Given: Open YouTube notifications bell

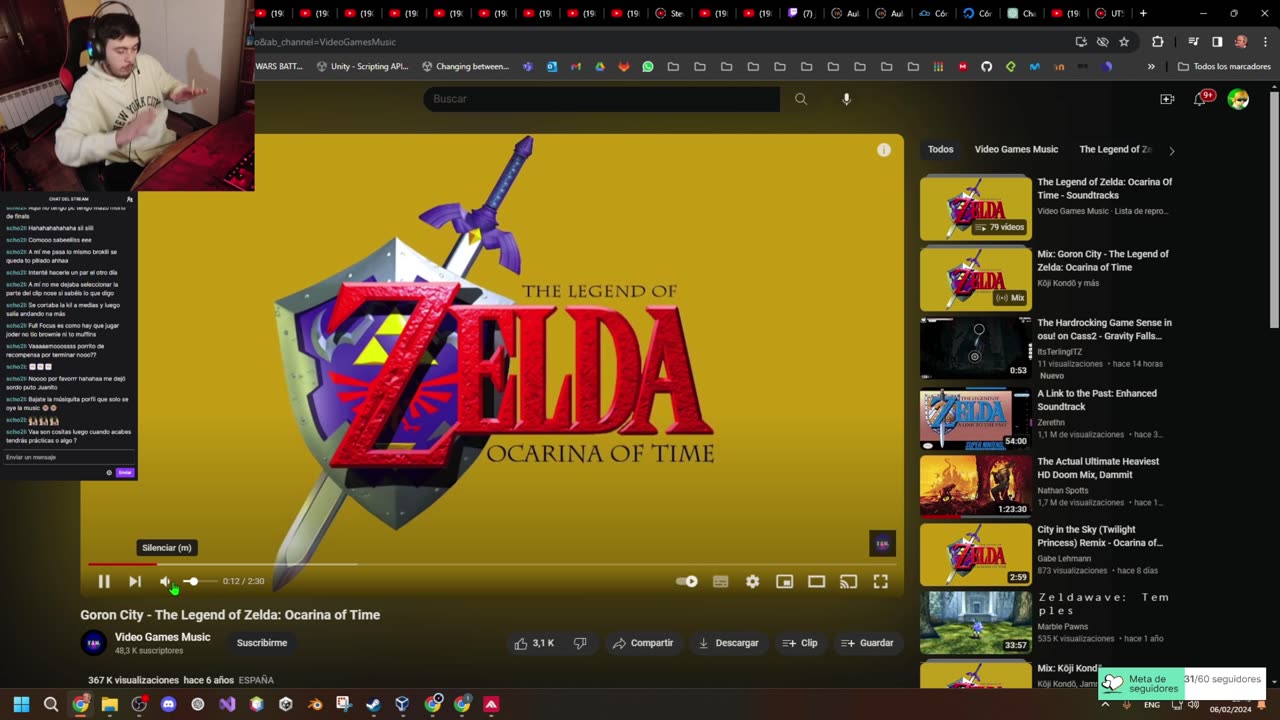Looking at the screenshot, I should click(1201, 99).
